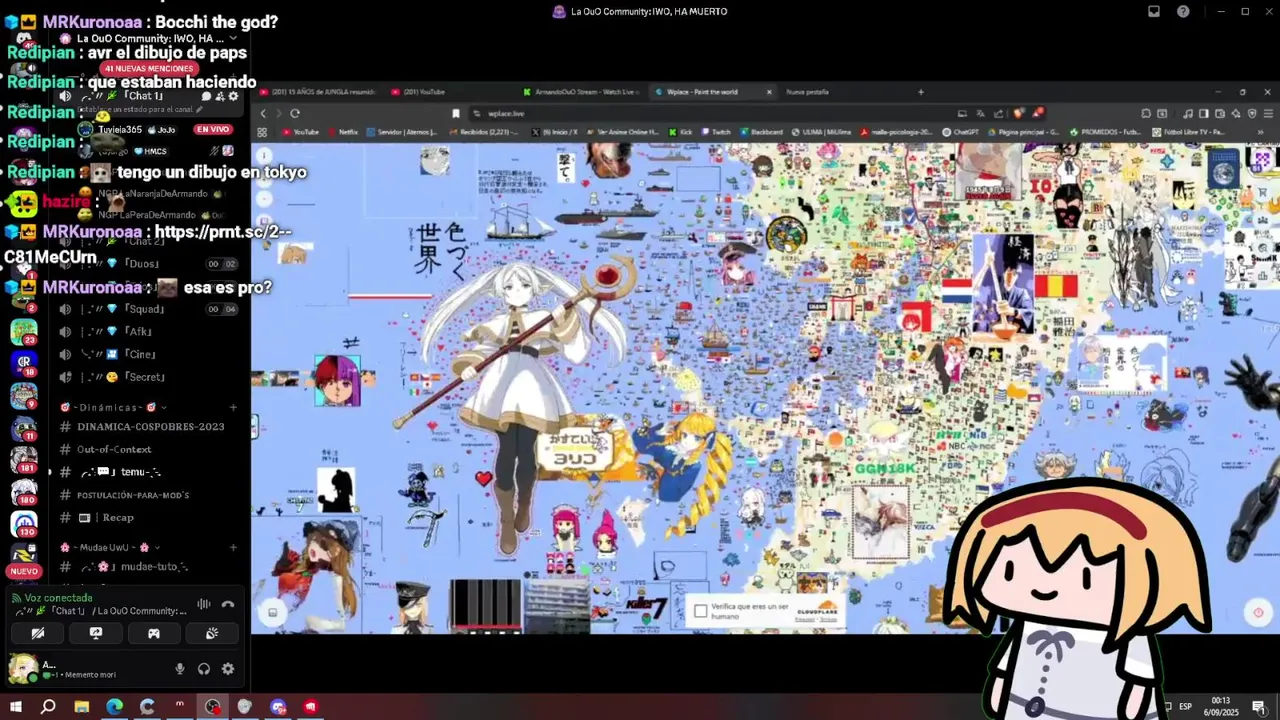Open Discord help icon
The height and width of the screenshot is (720, 1280).
(x=1183, y=11)
